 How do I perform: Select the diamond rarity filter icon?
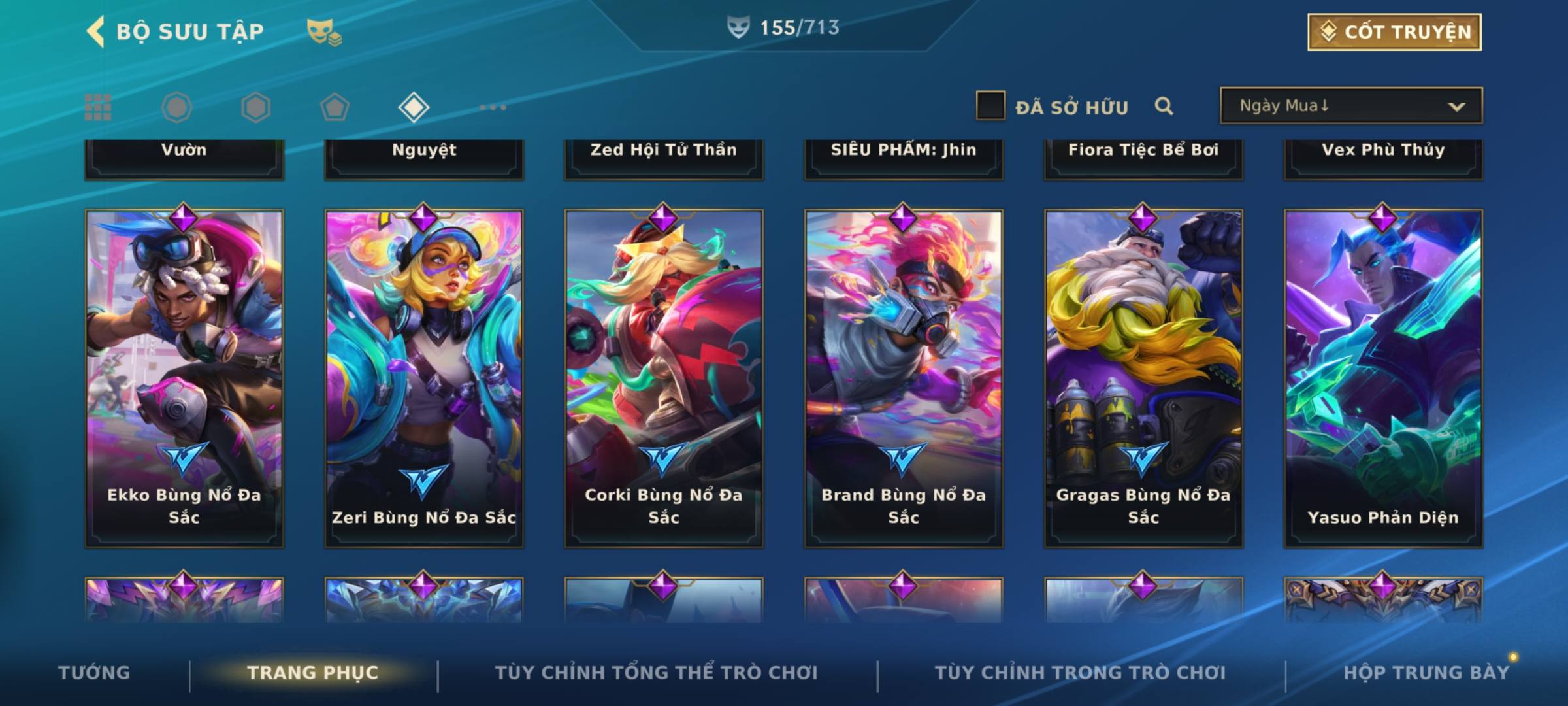[414, 107]
